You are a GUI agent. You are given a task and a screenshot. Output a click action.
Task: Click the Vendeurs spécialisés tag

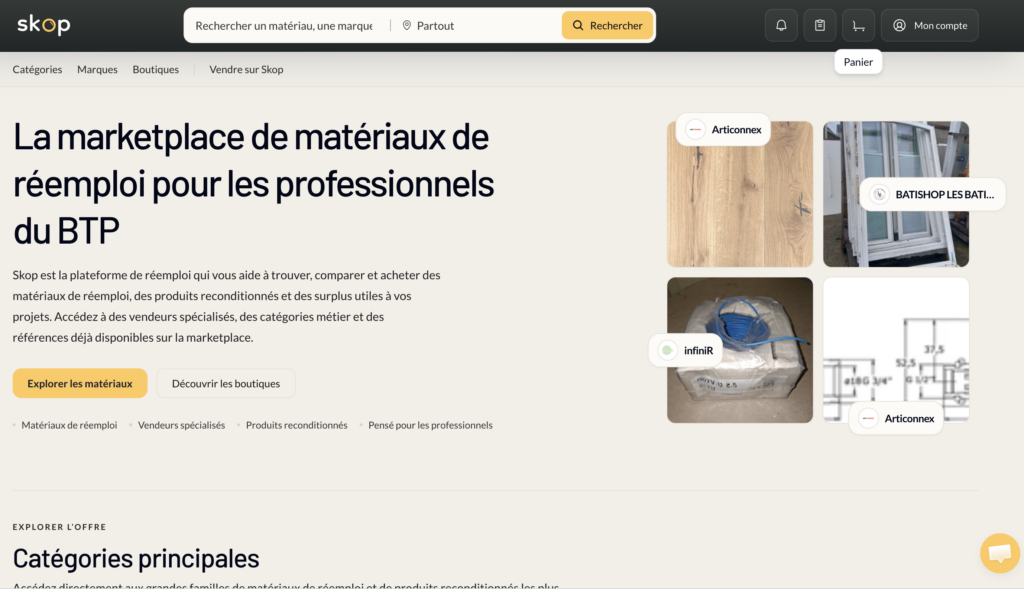(x=182, y=425)
